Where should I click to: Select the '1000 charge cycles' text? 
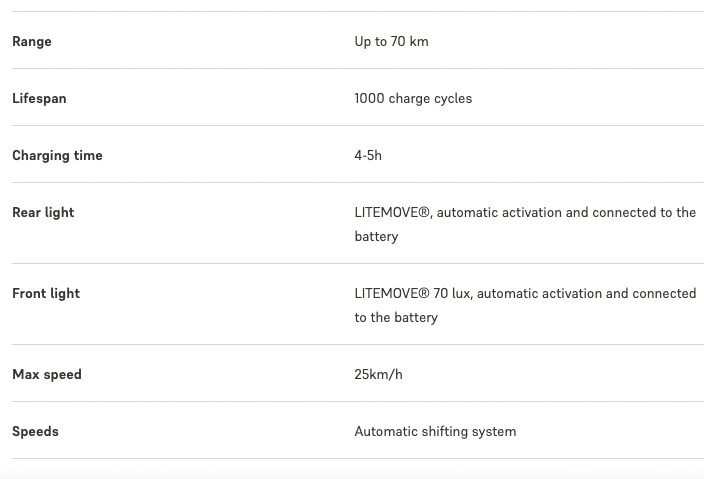pyautogui.click(x=413, y=98)
